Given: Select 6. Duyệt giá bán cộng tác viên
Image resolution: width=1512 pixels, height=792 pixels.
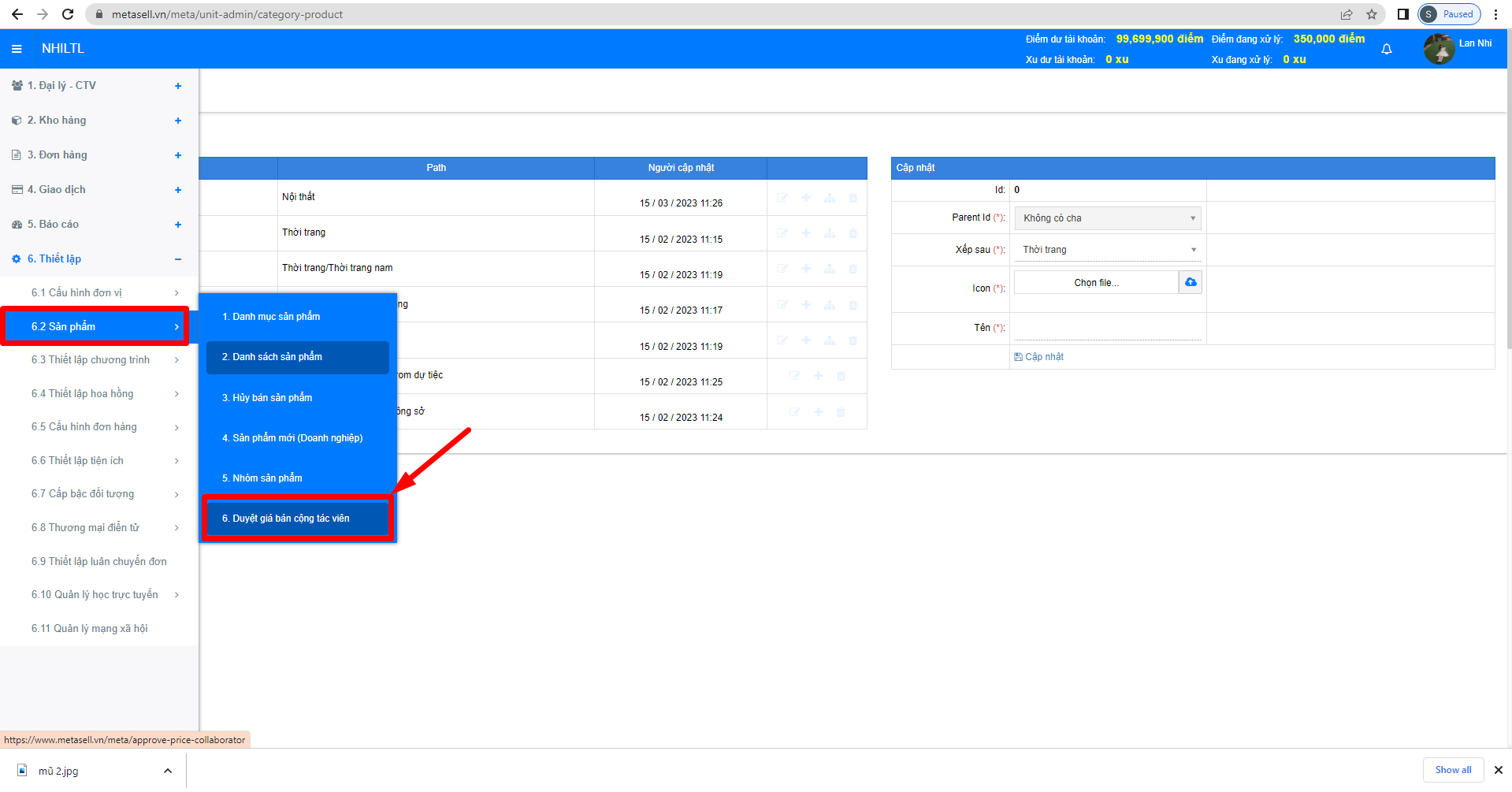Looking at the screenshot, I should click(297, 519).
